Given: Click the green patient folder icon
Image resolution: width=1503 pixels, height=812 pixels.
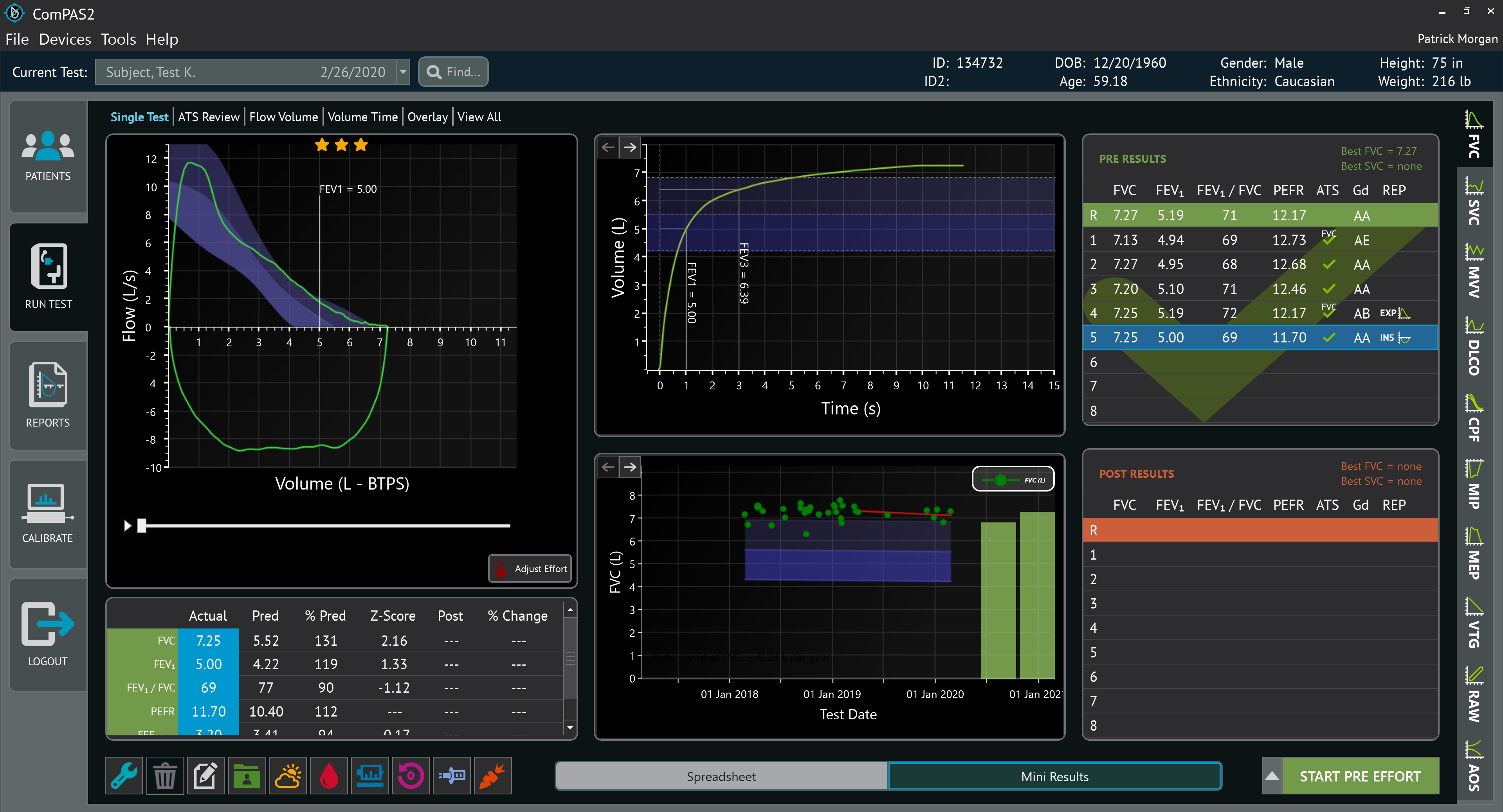Looking at the screenshot, I should tap(247, 775).
